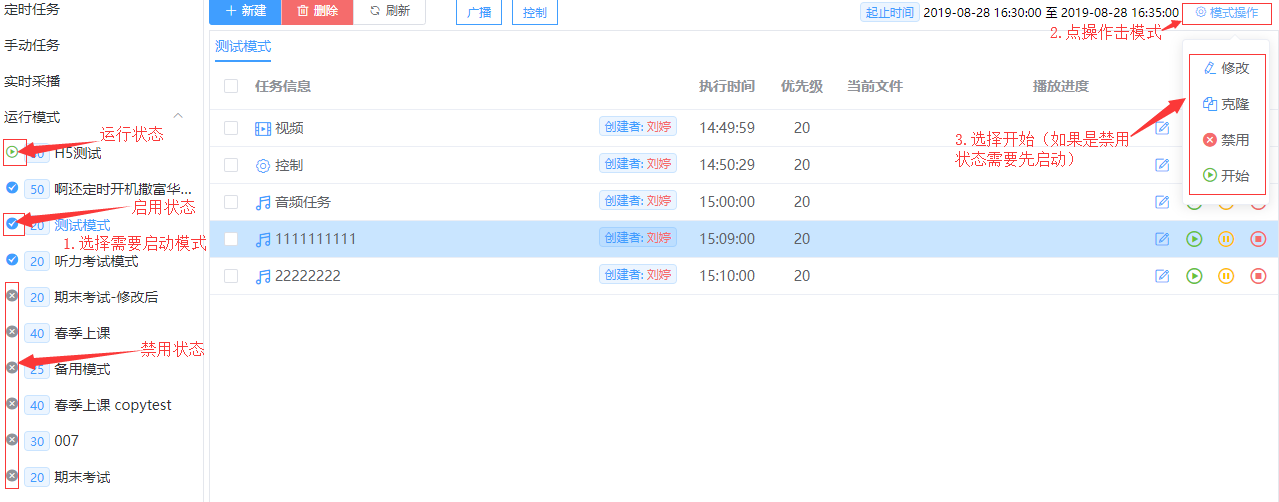
Task: Click the running status icon beside H5测试
Action: (12, 153)
